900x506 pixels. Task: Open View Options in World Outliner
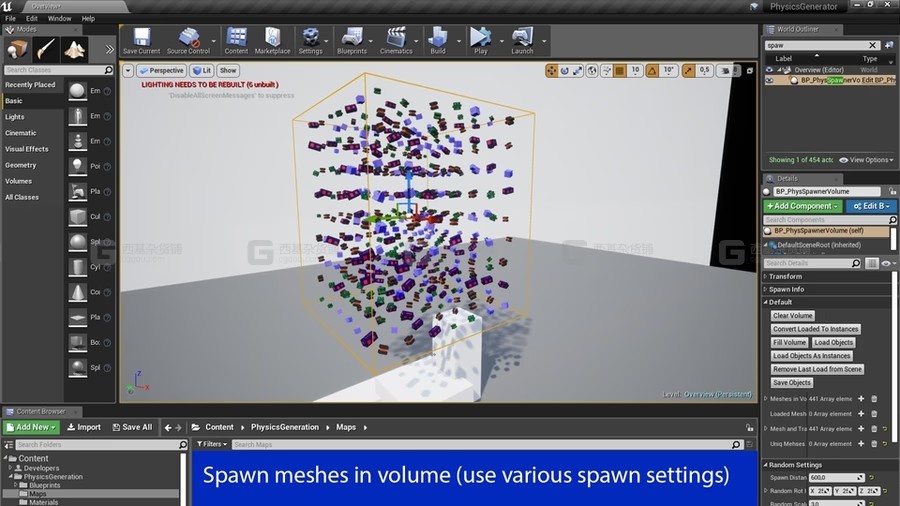pyautogui.click(x=868, y=160)
